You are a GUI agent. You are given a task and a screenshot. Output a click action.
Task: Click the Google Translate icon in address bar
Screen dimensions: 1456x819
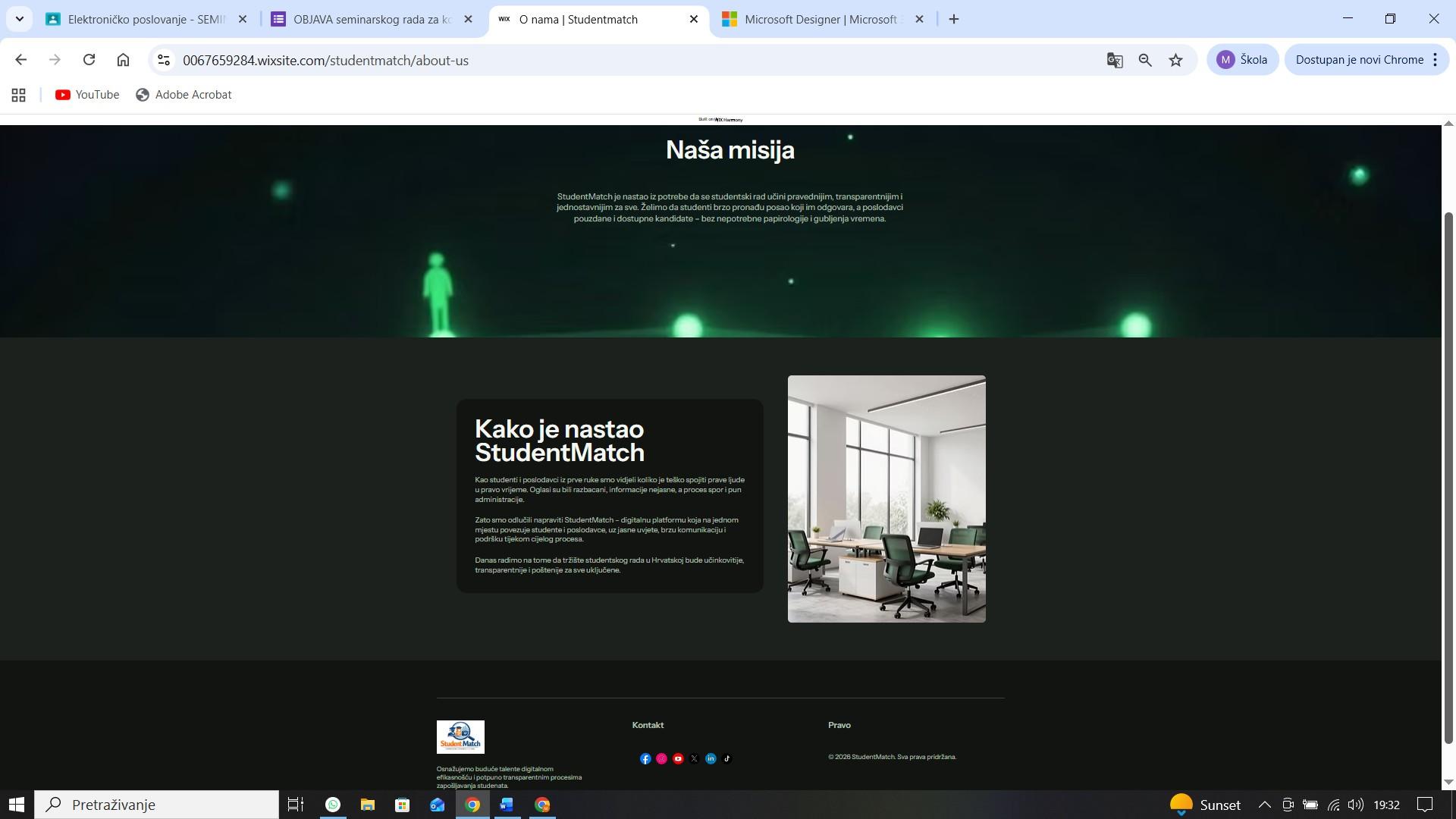(x=1114, y=60)
